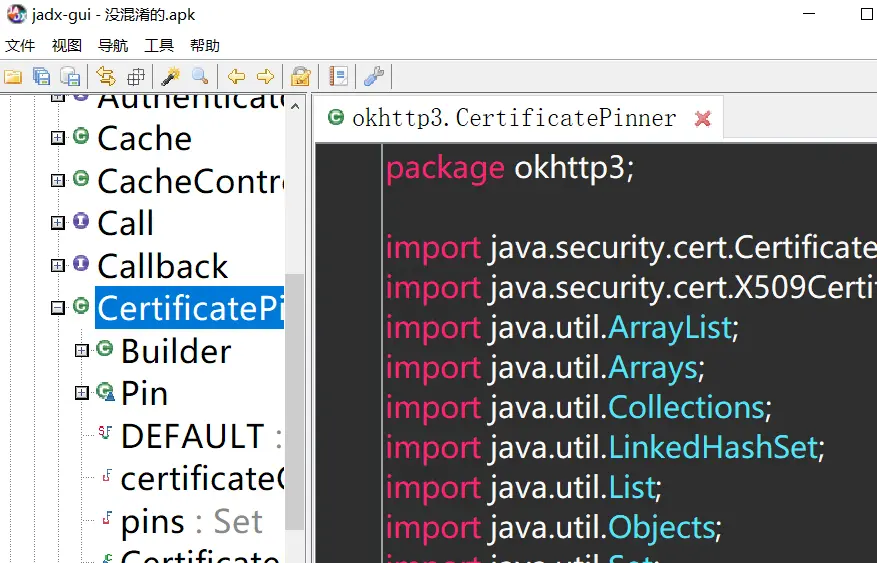Click Call interface icon in tree
This screenshot has width=877, height=563.
pos(81,221)
